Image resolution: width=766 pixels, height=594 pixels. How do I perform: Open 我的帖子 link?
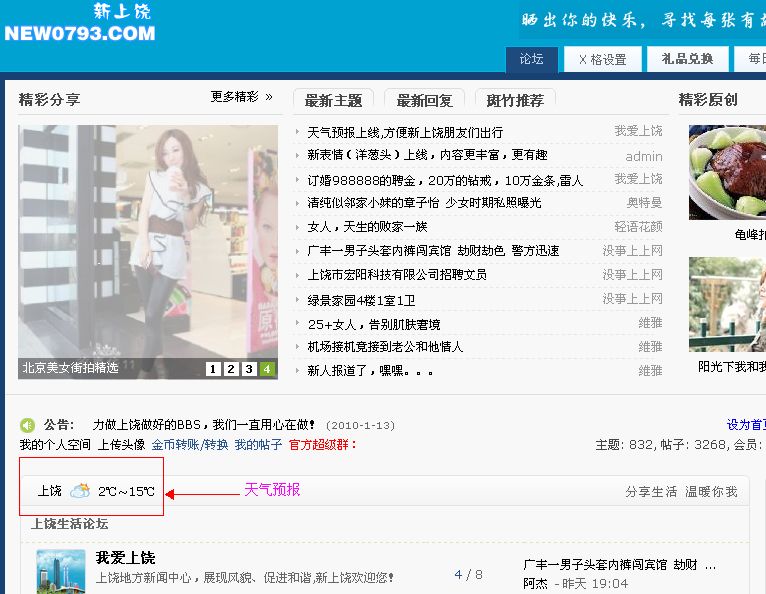pos(258,445)
